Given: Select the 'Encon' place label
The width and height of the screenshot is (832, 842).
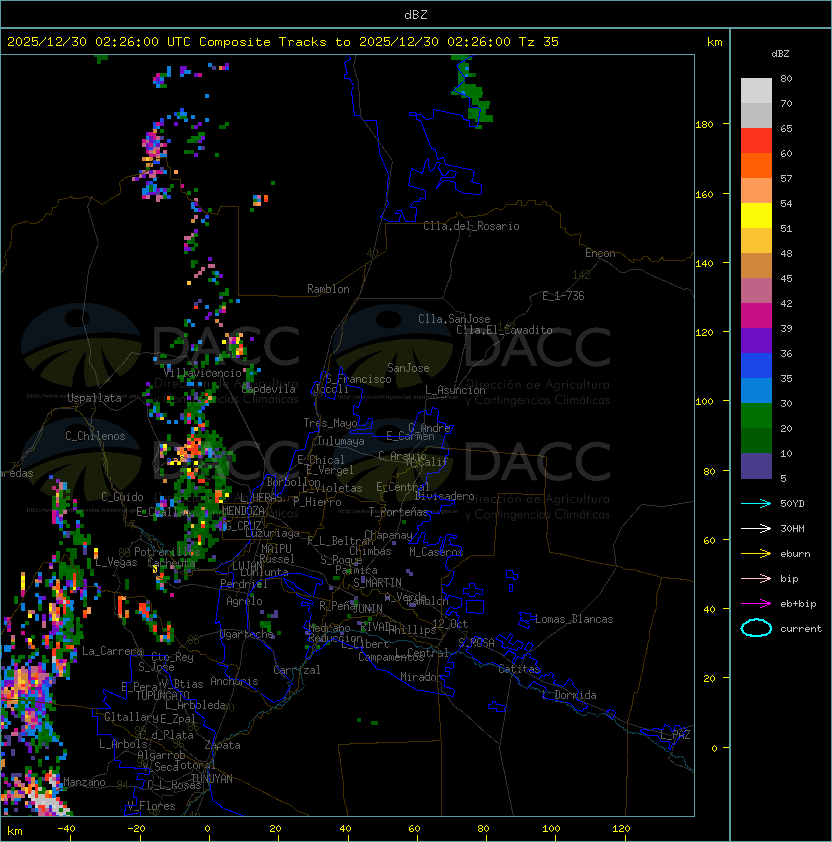Looking at the screenshot, I should (600, 253).
